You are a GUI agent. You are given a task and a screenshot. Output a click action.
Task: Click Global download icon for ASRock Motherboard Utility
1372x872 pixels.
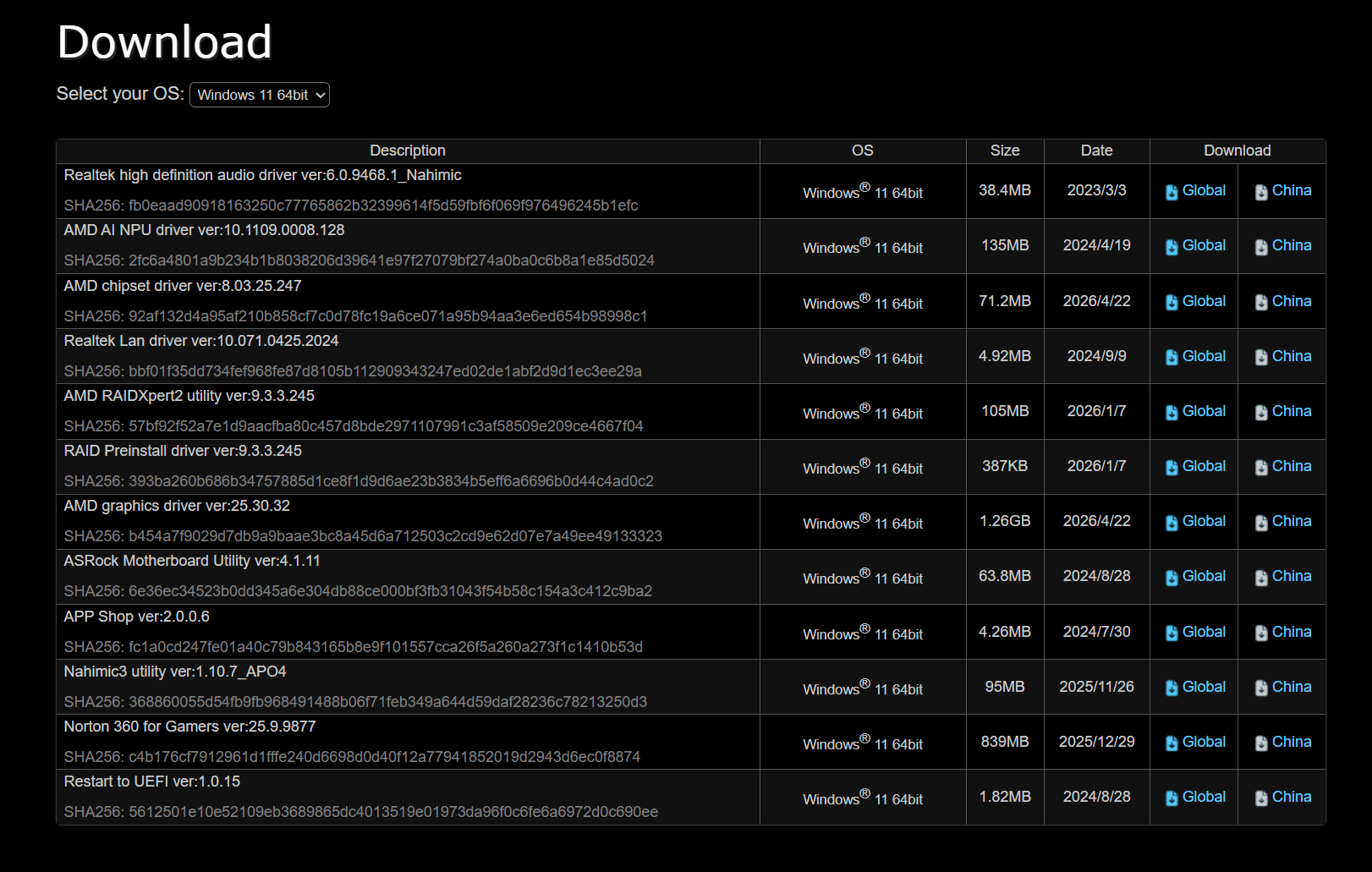(x=1172, y=578)
